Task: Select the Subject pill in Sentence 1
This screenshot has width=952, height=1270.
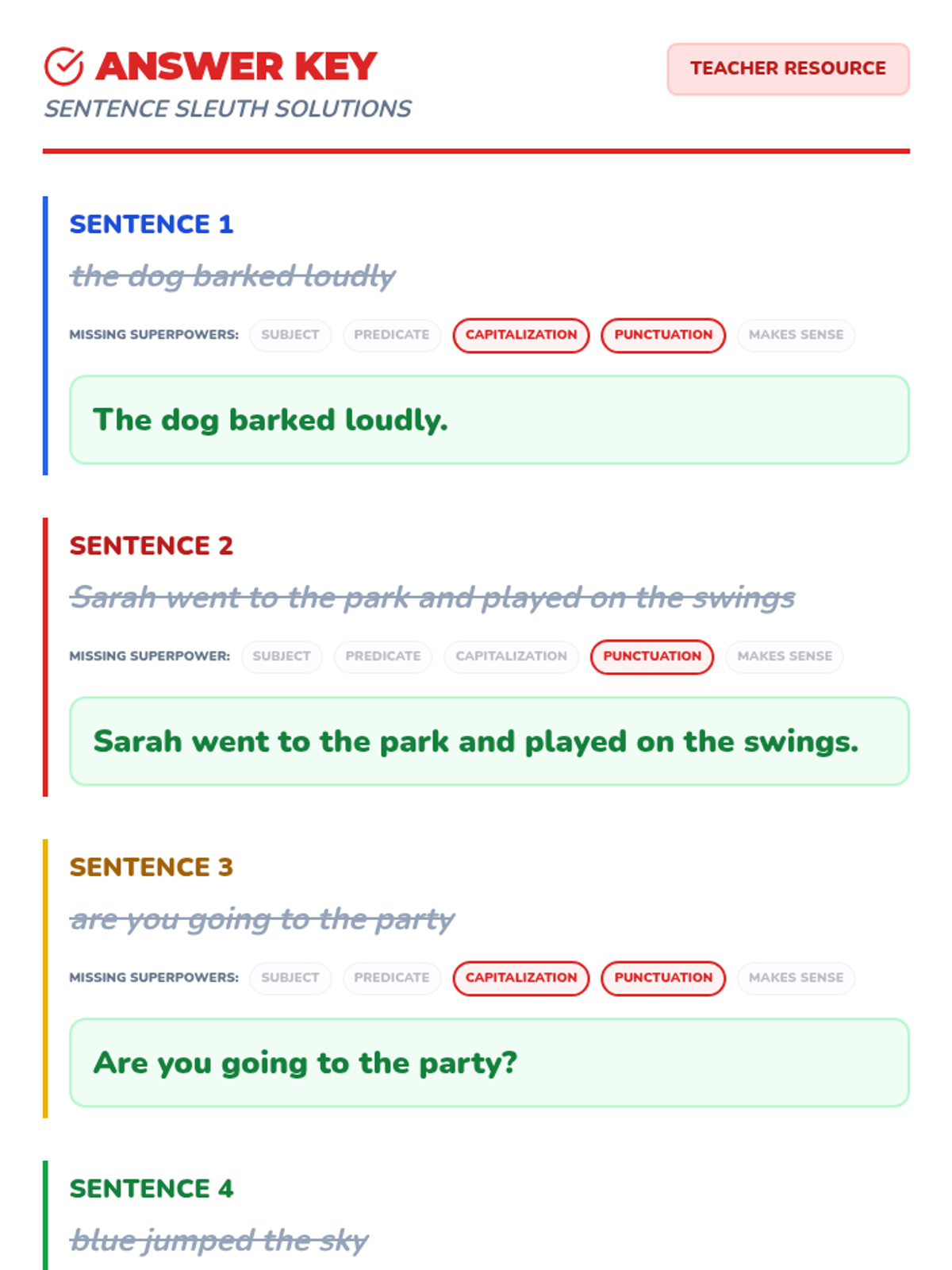Action: coord(290,335)
